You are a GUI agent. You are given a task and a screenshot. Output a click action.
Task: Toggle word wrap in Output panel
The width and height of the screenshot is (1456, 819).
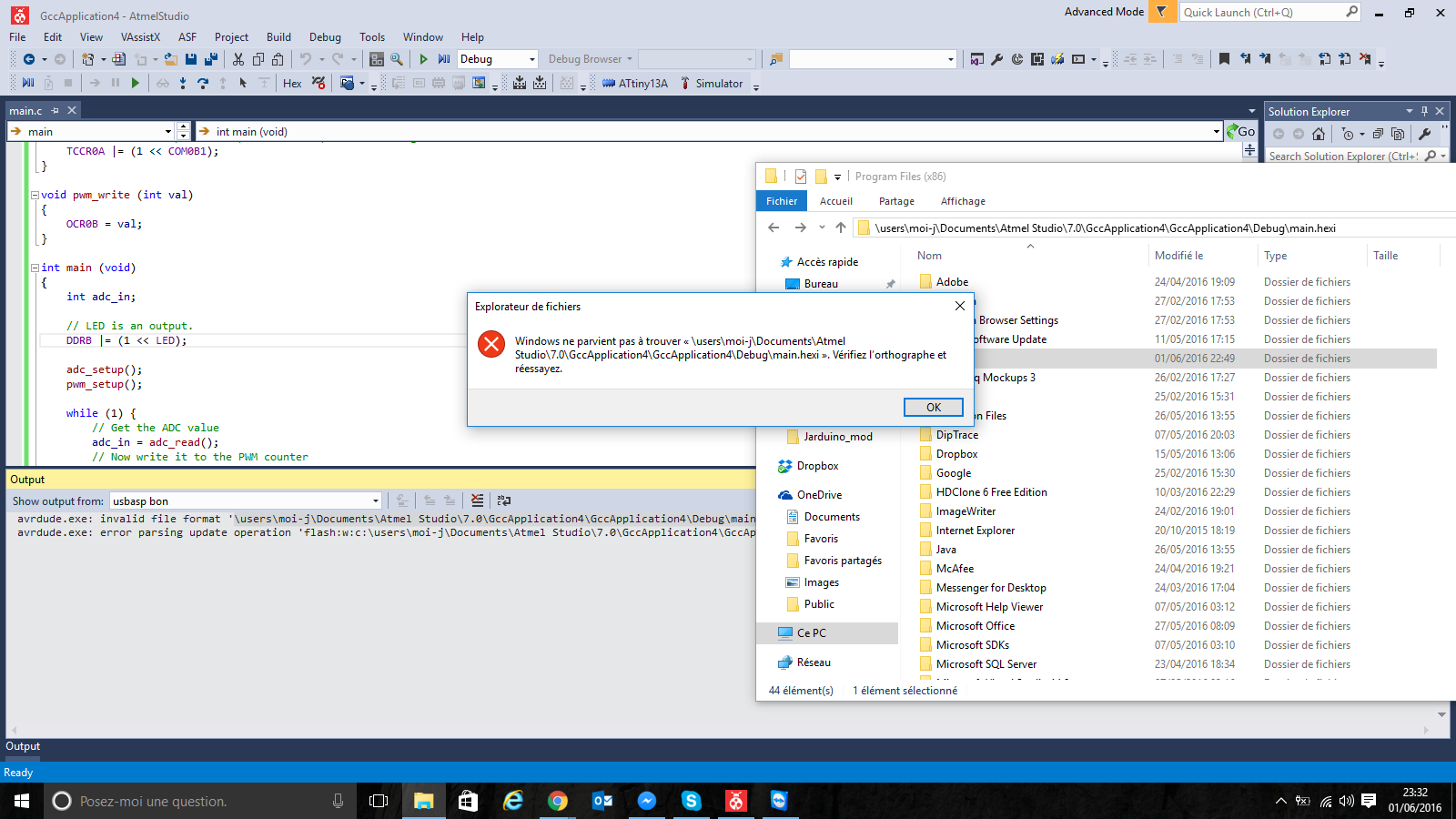click(504, 500)
